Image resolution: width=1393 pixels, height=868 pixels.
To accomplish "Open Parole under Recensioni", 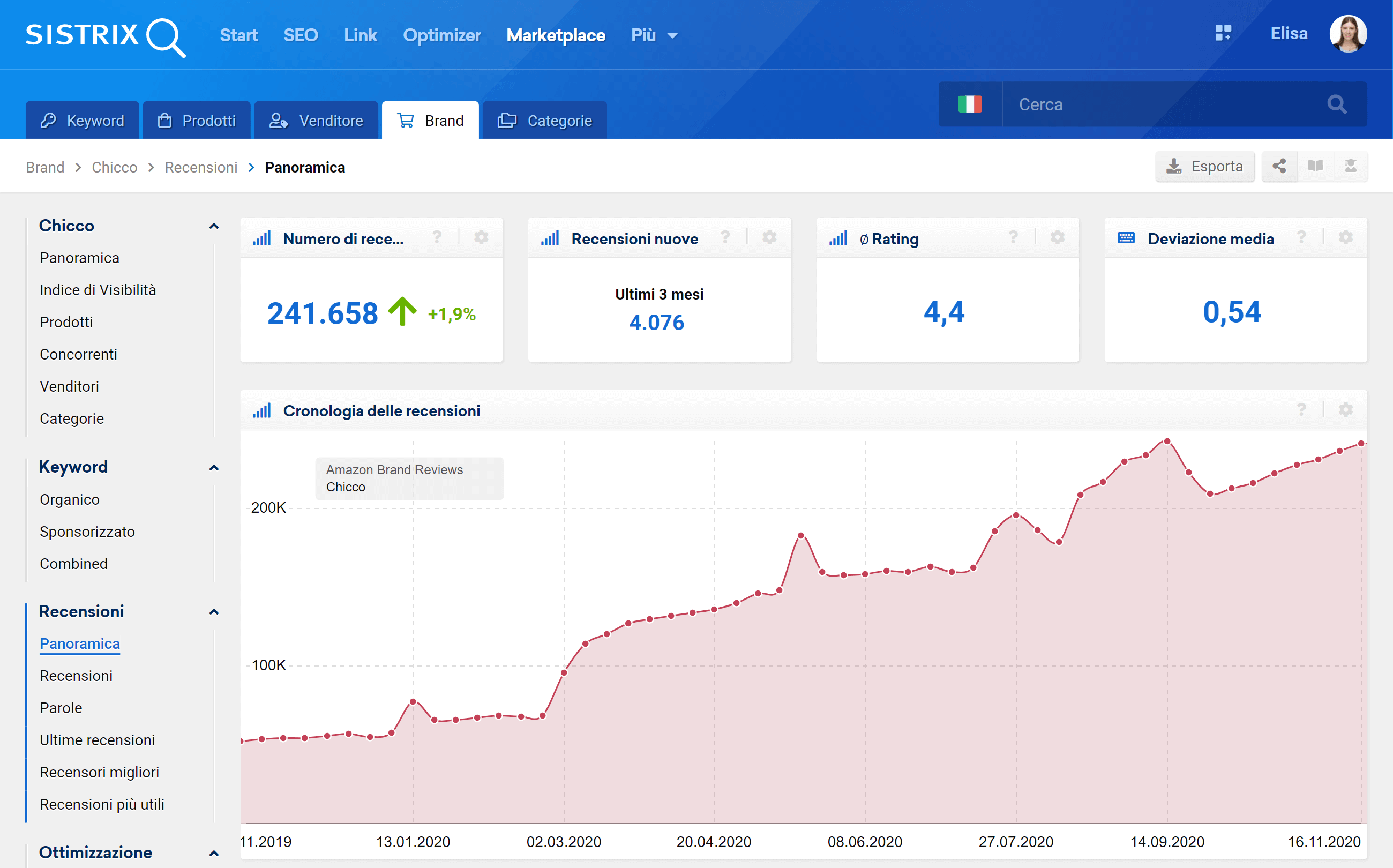I will coord(61,708).
